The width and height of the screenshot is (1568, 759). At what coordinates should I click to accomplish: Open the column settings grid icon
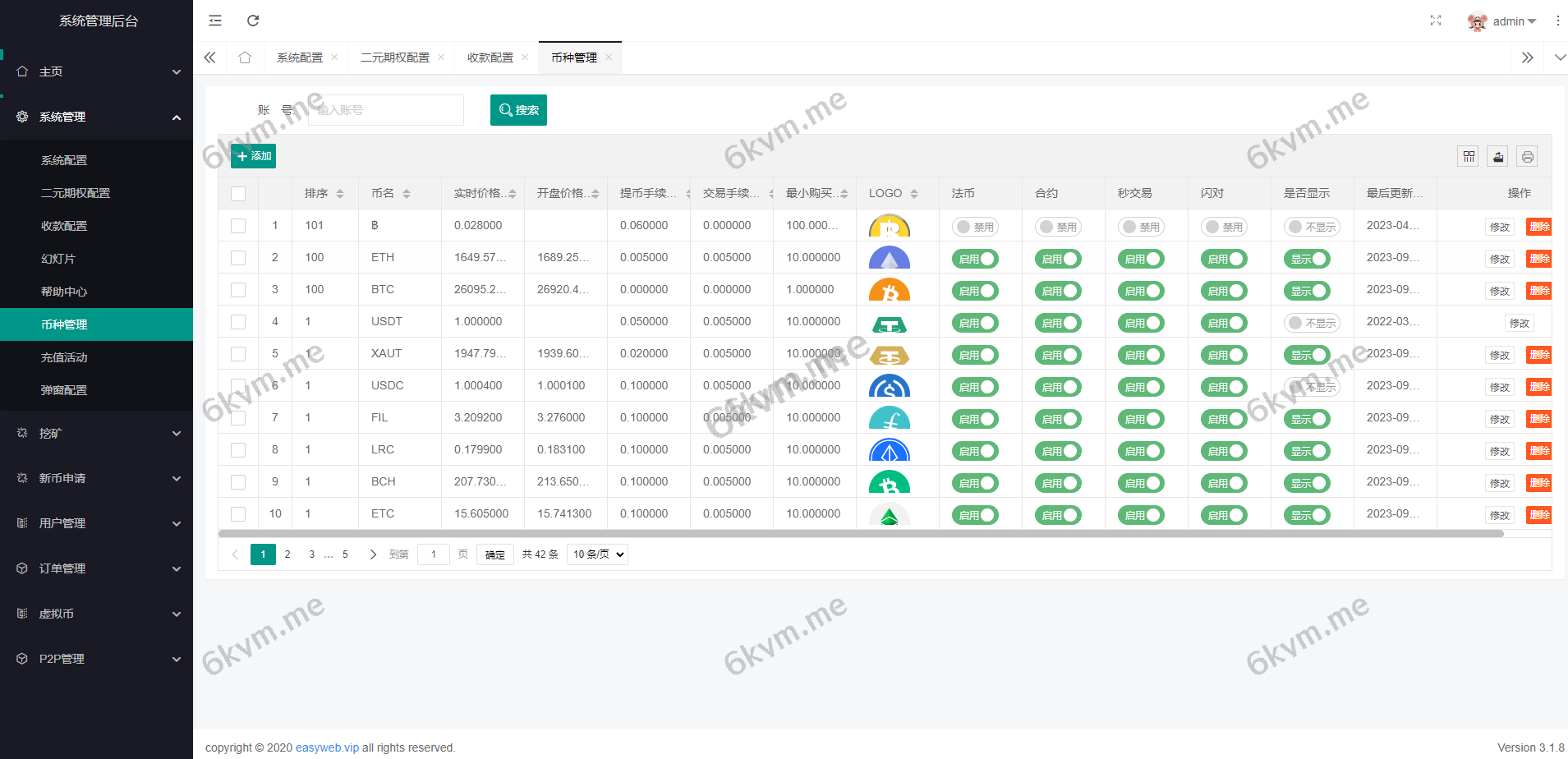[x=1468, y=156]
